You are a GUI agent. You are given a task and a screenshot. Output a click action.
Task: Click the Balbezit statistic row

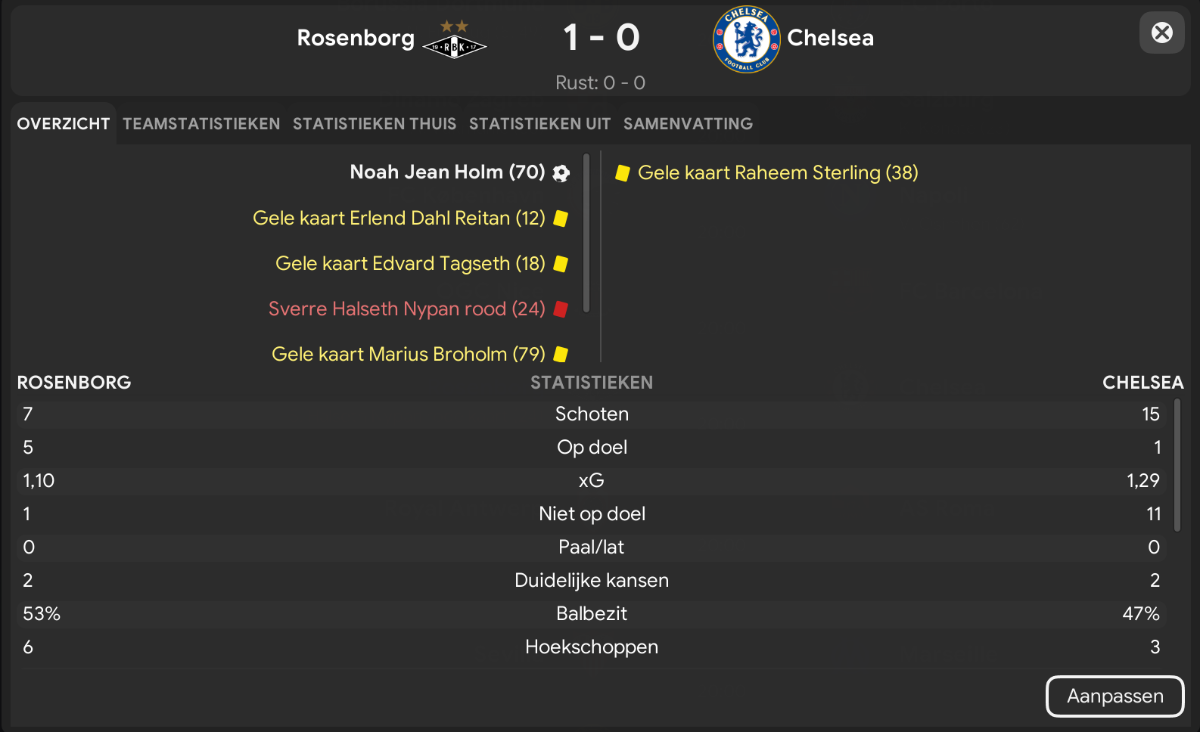[x=592, y=614]
